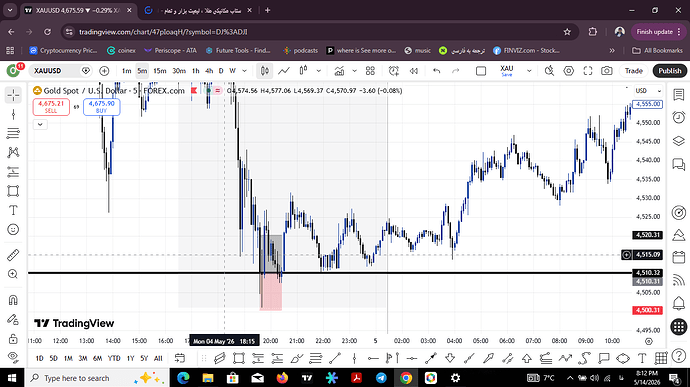690x387 pixels.
Task: Take a chart snapshot with camera icon
Action: click(x=607, y=71)
